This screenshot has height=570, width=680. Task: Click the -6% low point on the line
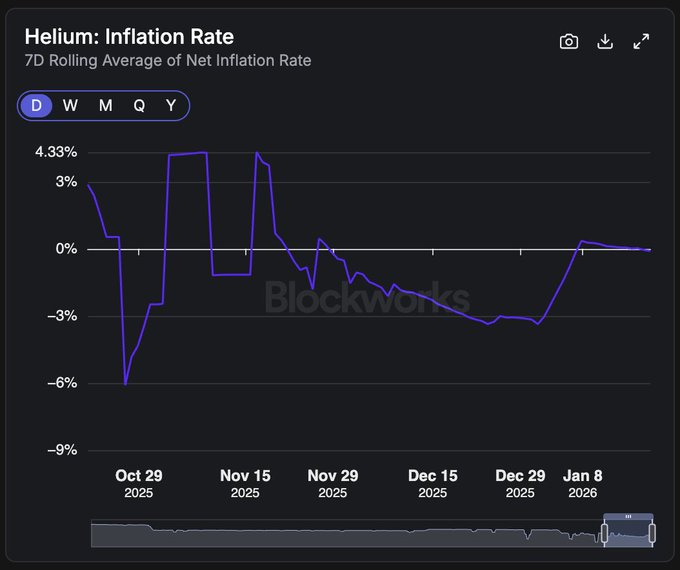(x=125, y=383)
